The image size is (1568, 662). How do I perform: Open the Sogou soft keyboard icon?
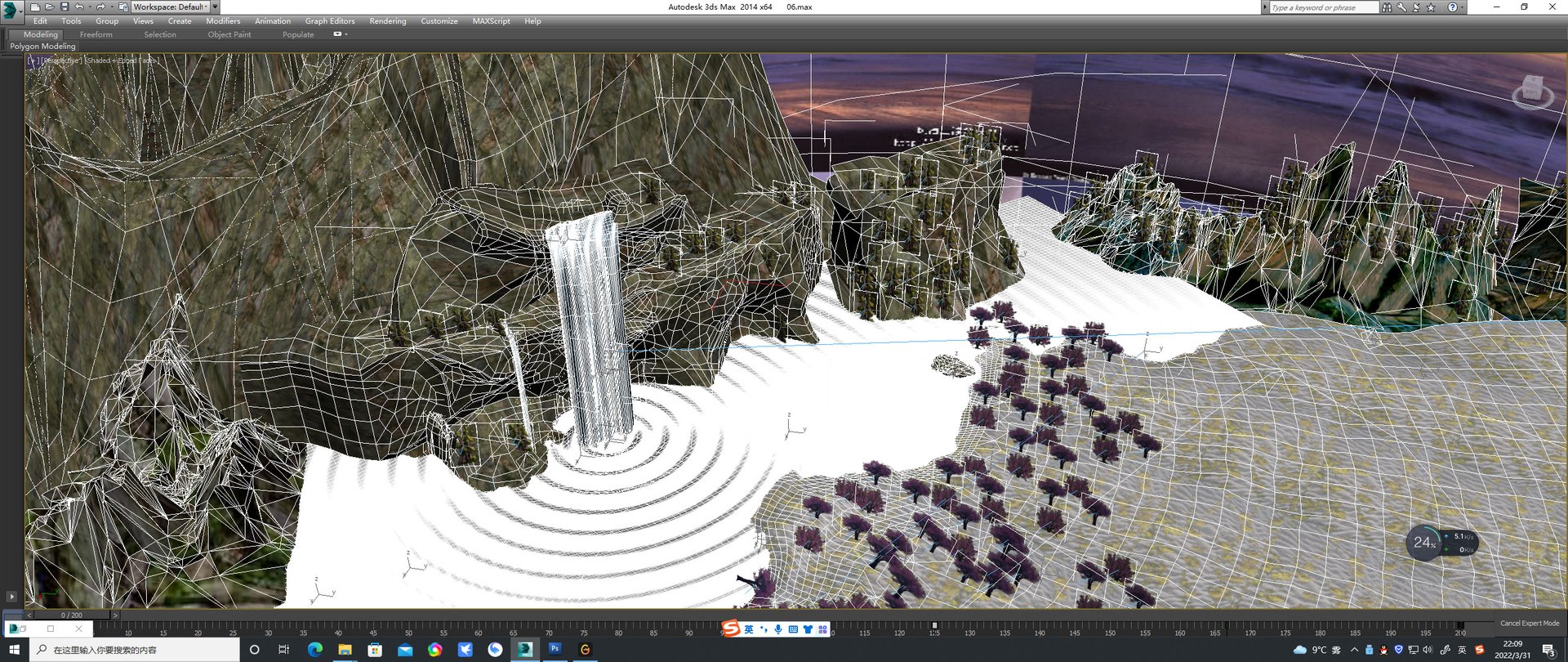793,629
